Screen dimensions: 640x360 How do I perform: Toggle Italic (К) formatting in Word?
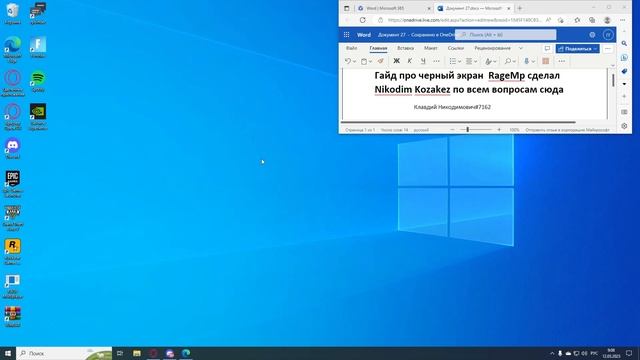click(x=409, y=61)
